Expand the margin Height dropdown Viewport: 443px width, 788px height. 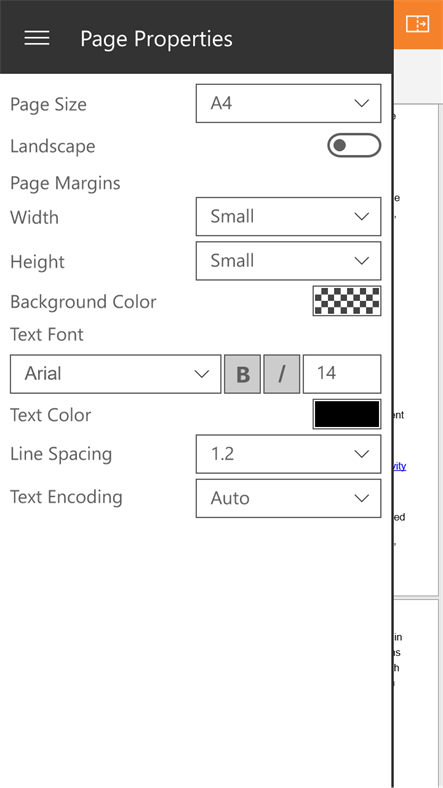[x=288, y=261]
